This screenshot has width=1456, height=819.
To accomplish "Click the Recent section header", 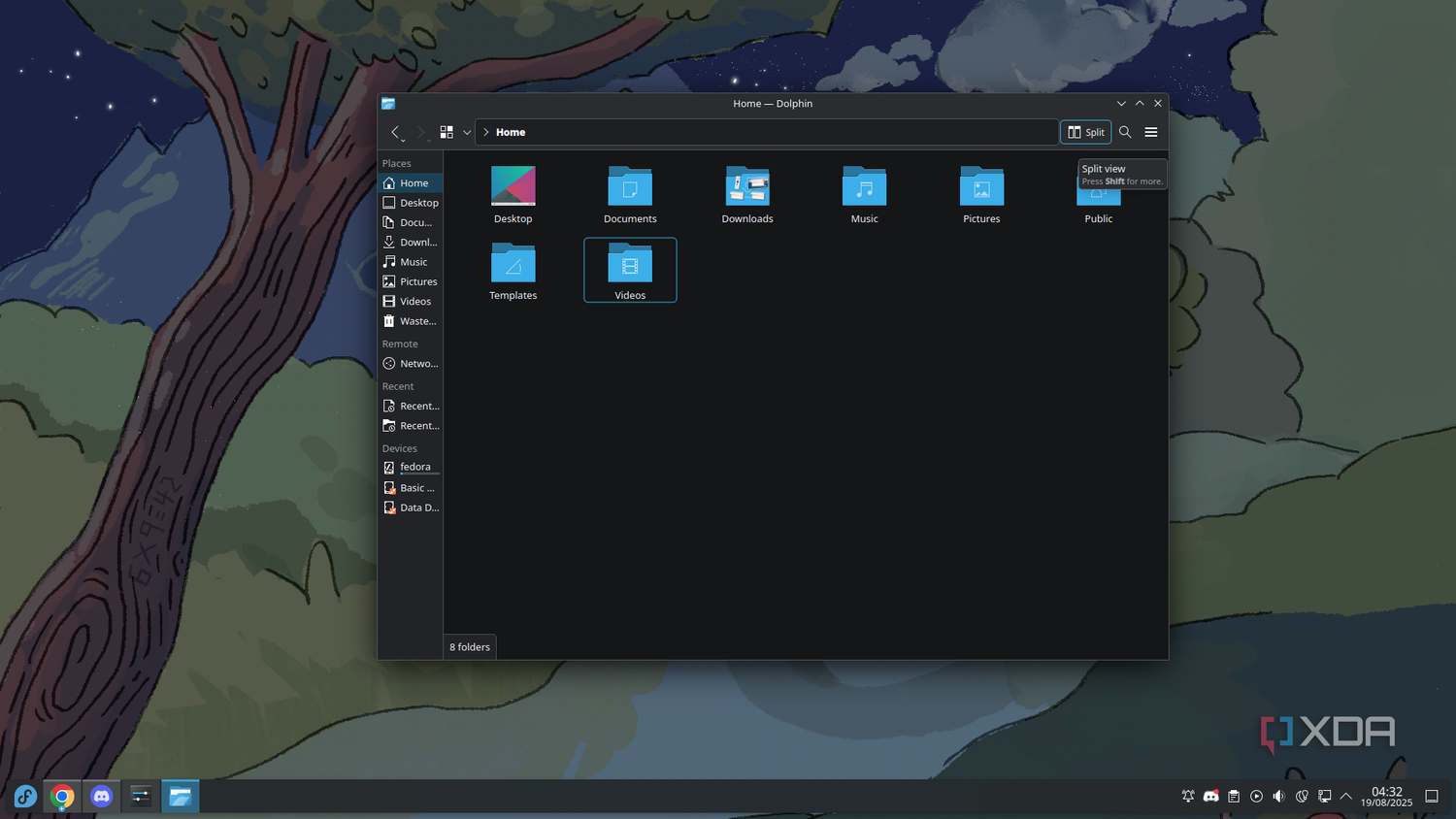I will 398,386.
